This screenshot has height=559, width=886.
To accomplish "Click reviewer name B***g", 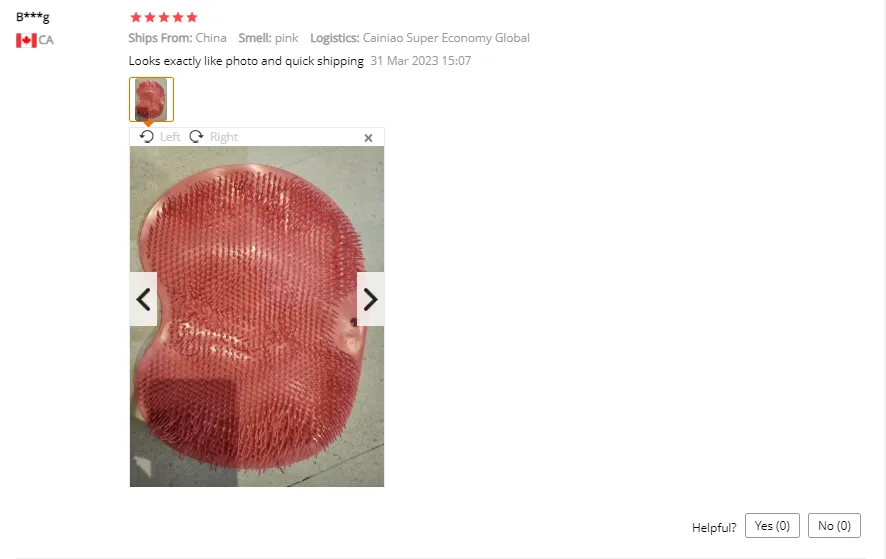I will click(33, 16).
